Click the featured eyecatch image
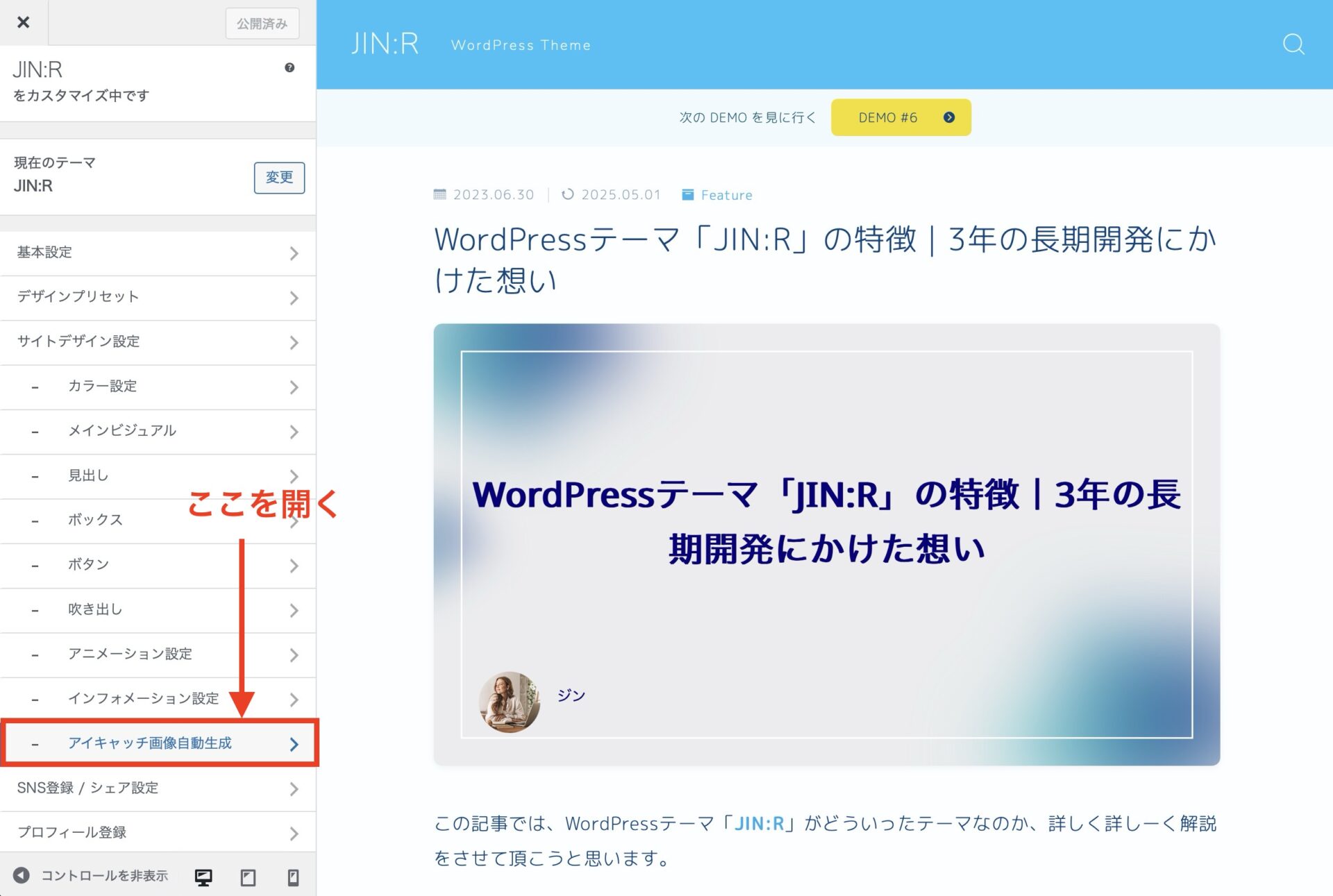 pos(826,544)
